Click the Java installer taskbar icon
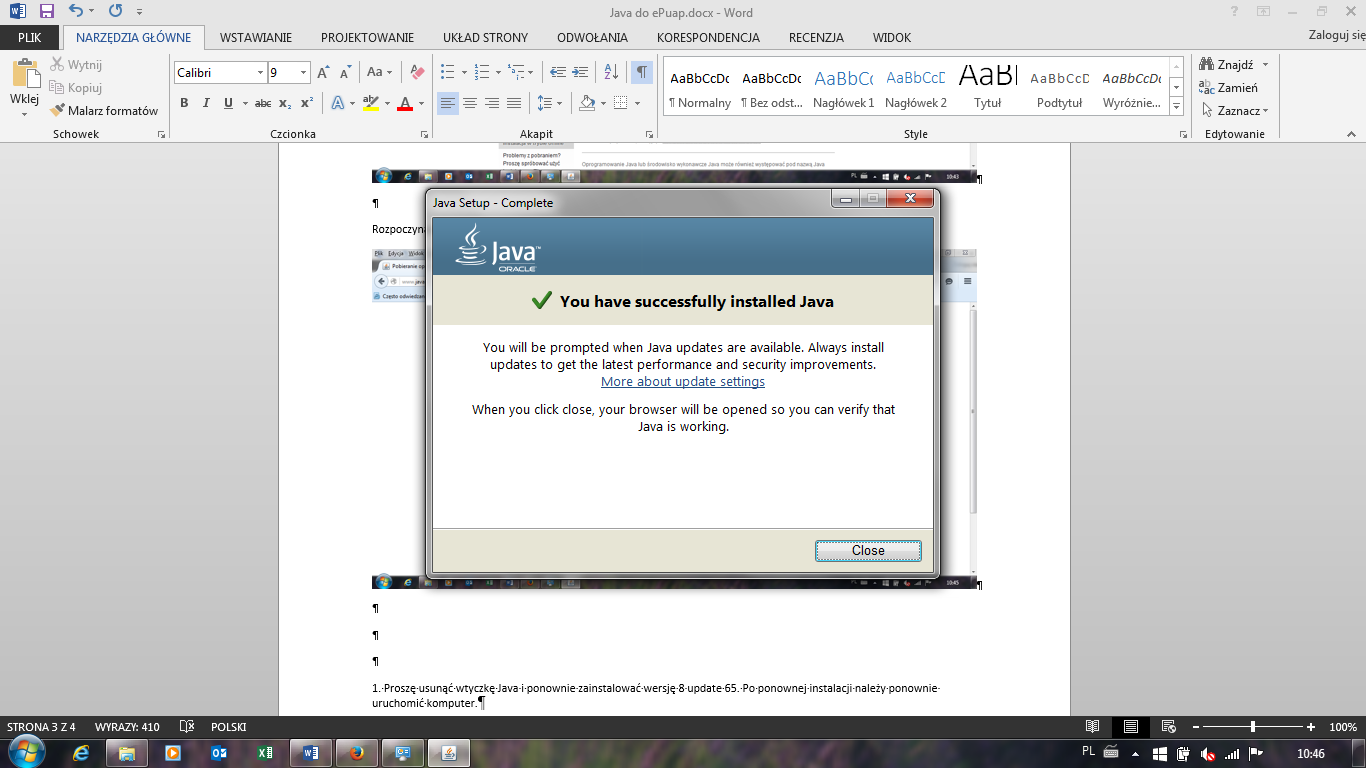Screen dimensions: 1366x768 (448, 753)
